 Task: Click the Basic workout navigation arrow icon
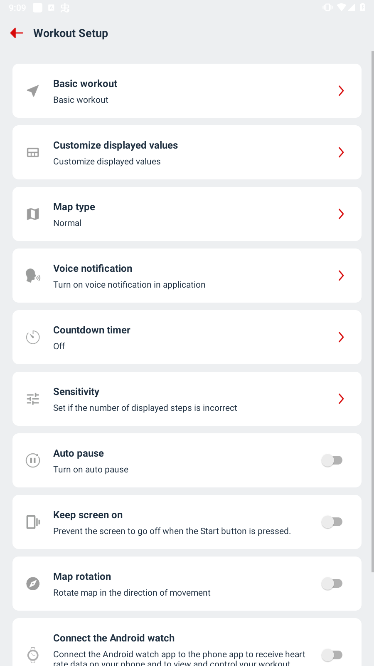click(33, 91)
